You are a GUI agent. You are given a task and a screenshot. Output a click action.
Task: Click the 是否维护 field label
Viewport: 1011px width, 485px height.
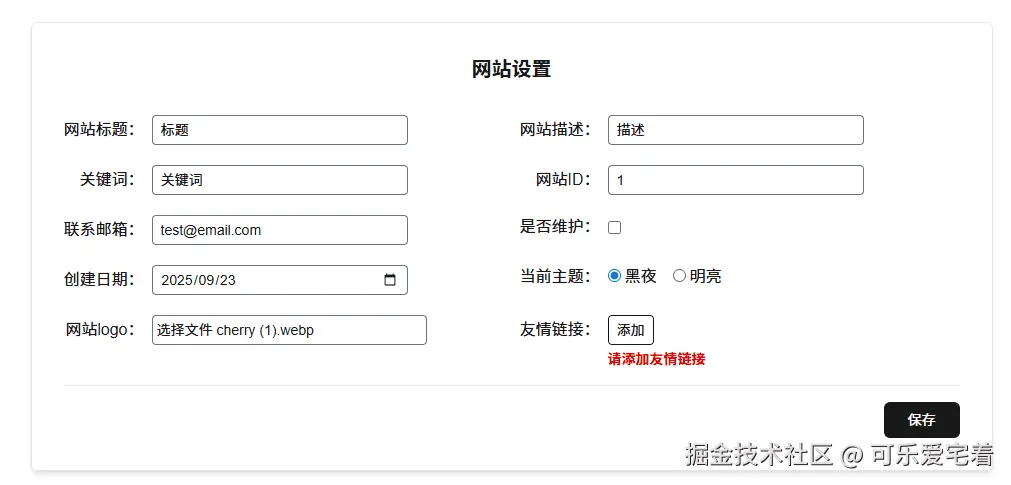point(555,227)
